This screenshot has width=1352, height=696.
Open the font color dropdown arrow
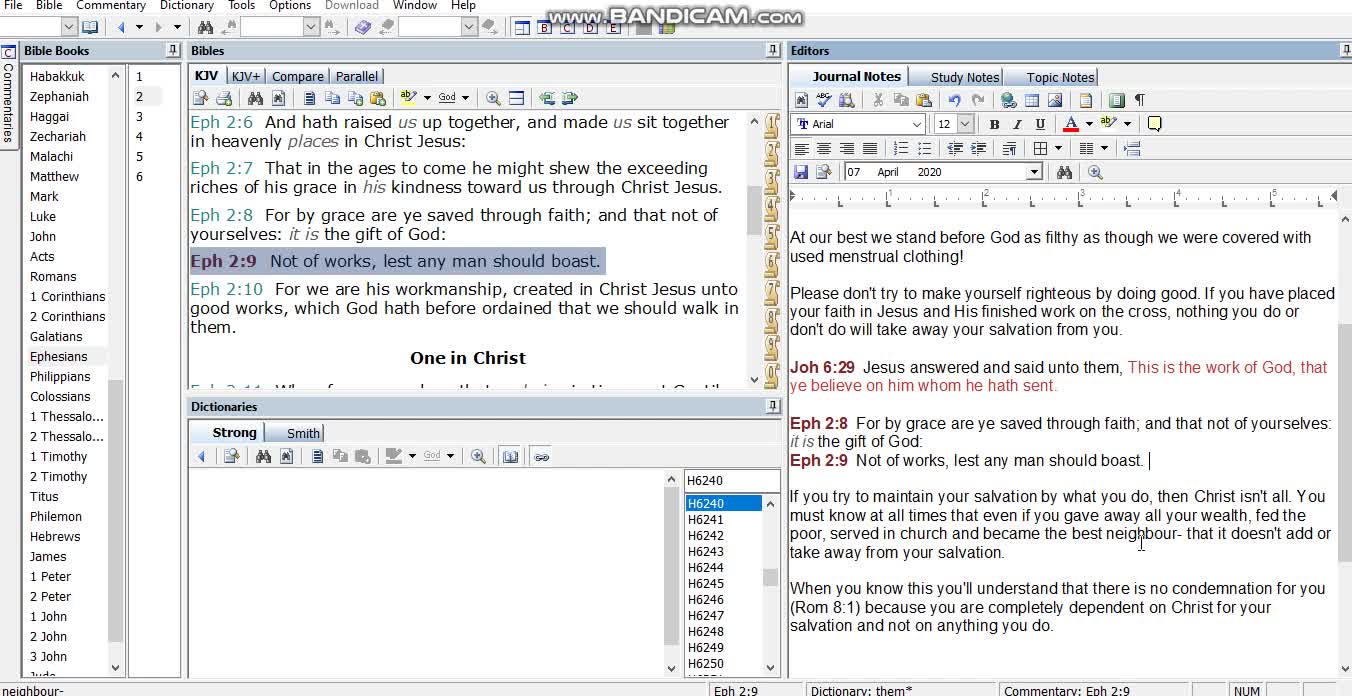[x=1088, y=124]
